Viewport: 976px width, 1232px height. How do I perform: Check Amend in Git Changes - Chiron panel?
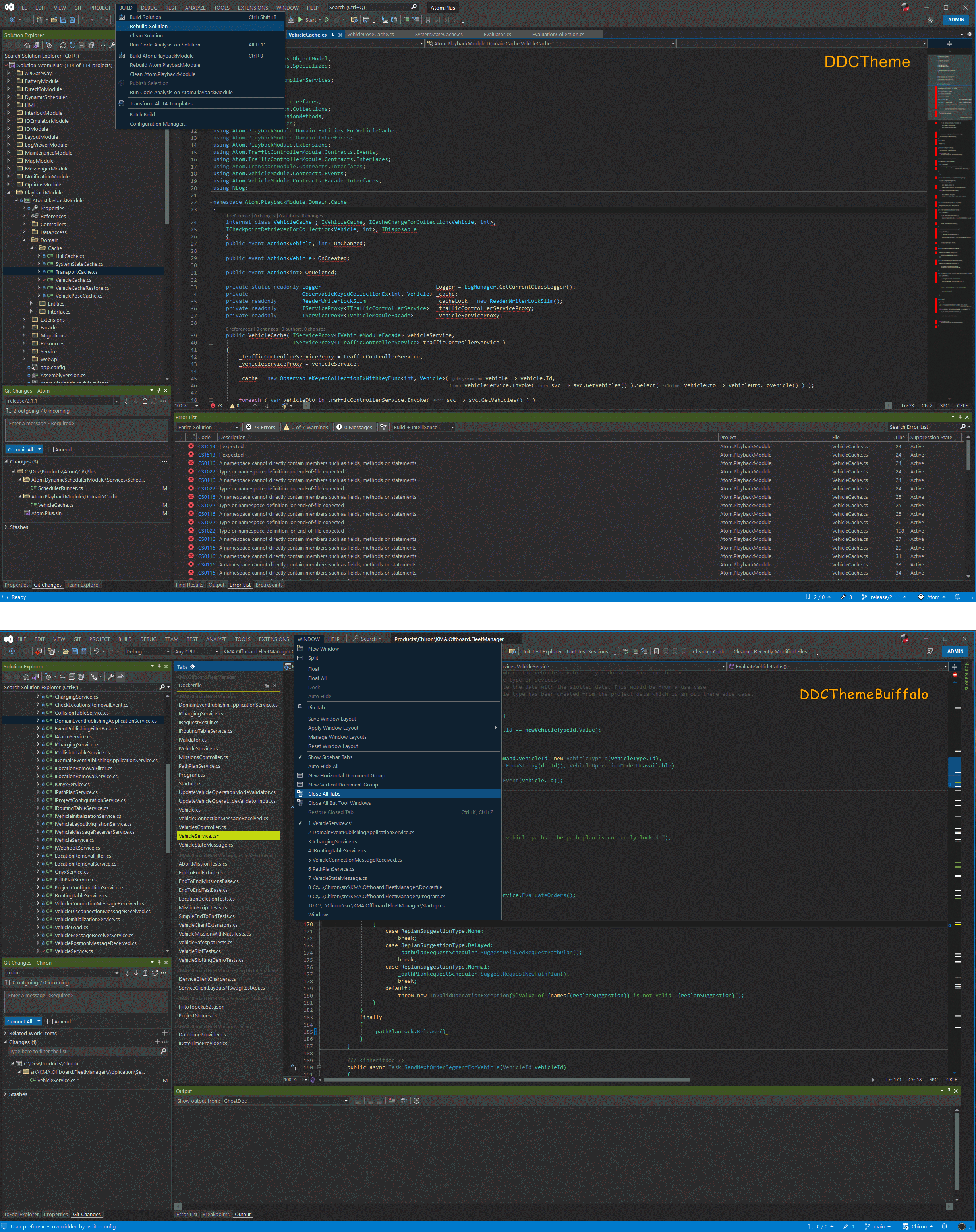coord(50,1022)
